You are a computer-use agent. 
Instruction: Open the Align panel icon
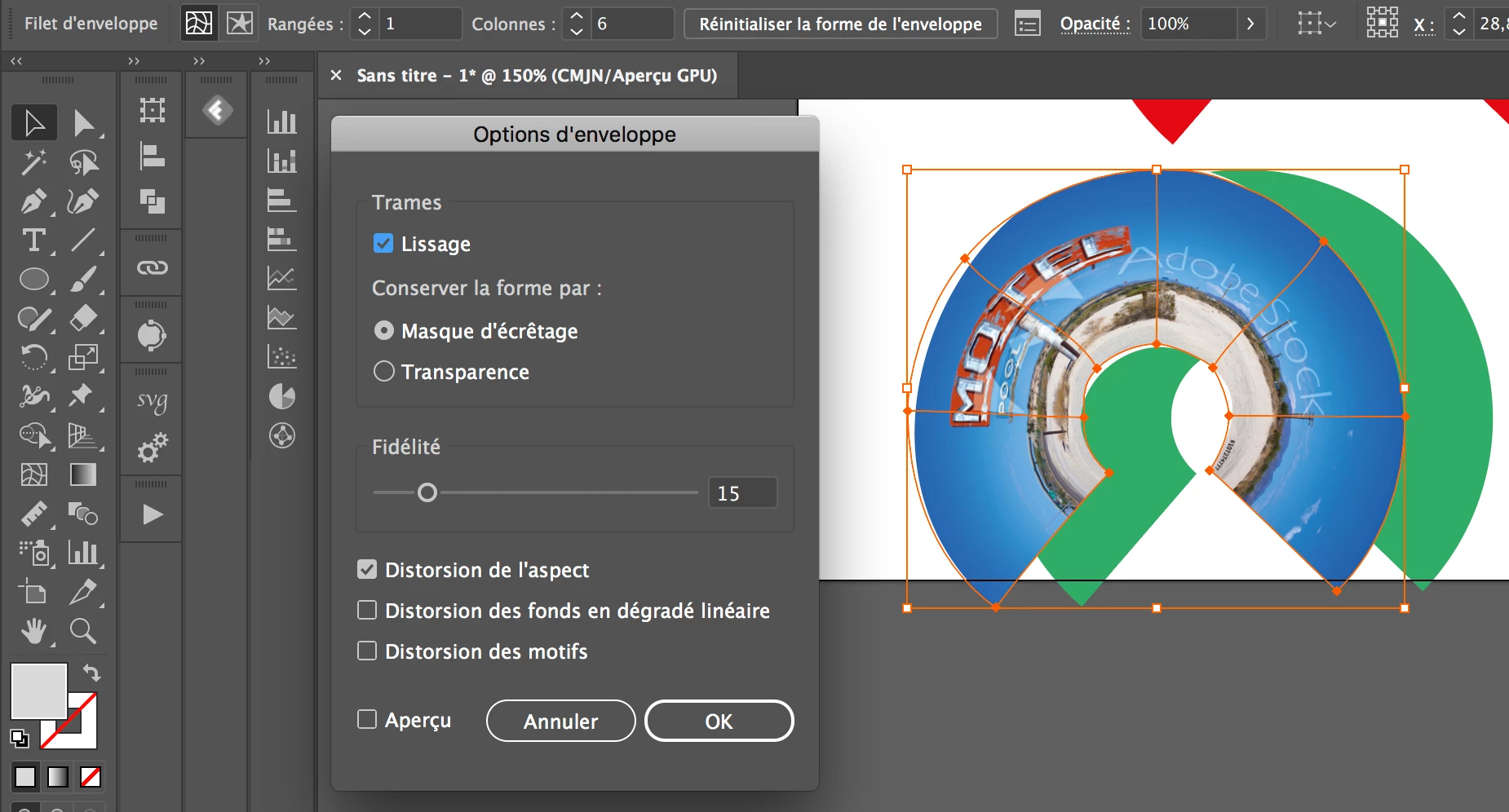[x=152, y=155]
